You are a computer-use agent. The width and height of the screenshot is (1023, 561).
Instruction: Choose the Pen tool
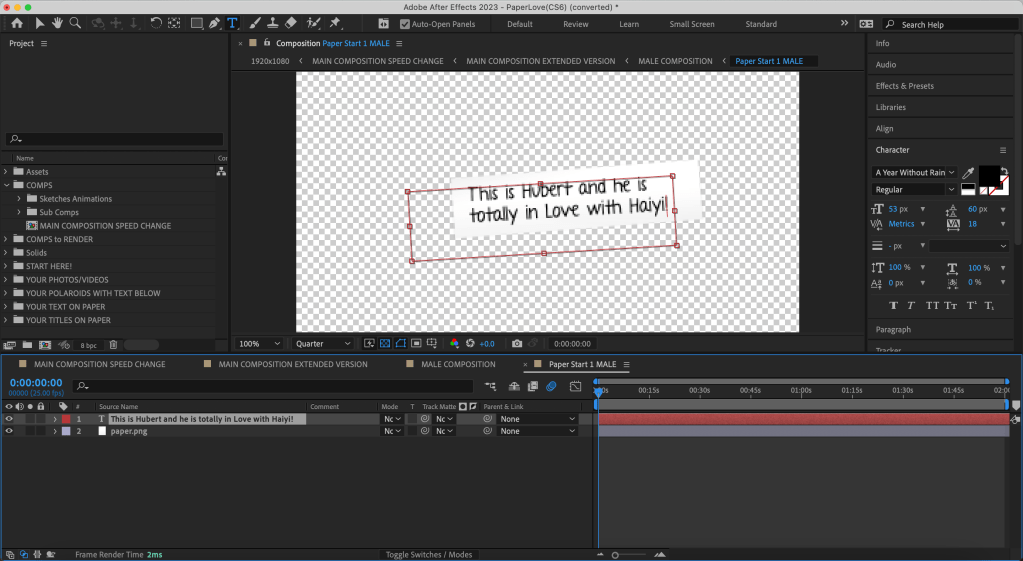pos(214,23)
